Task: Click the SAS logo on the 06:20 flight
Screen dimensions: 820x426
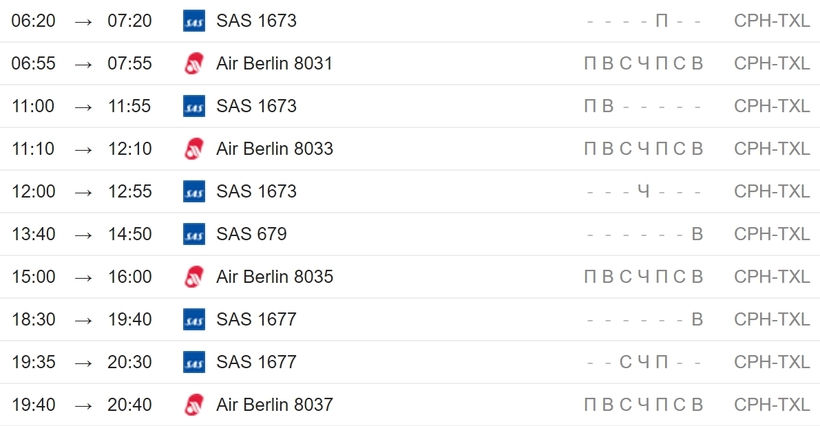Action: tap(194, 21)
